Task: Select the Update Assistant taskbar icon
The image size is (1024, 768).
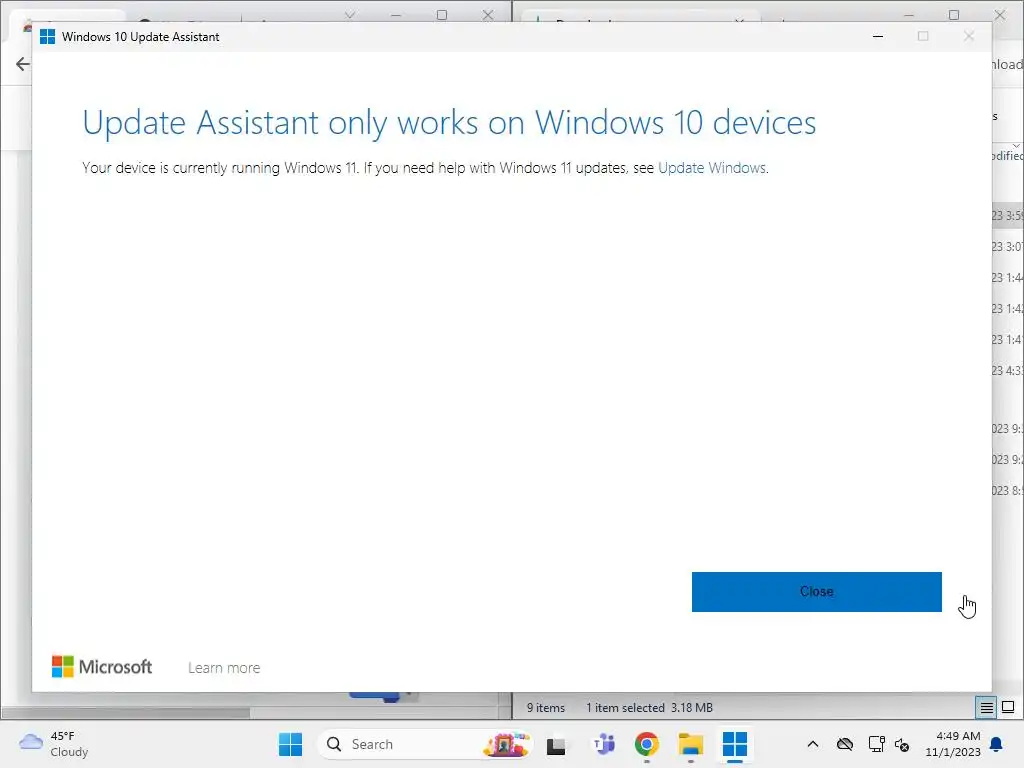Action: [x=735, y=744]
